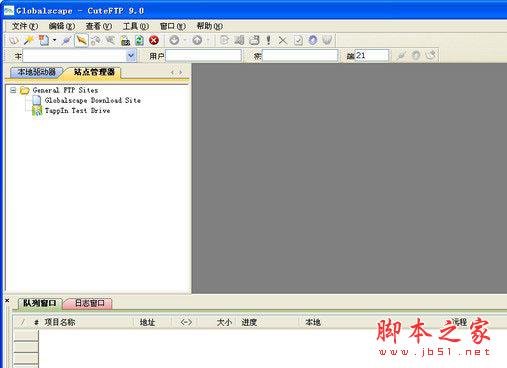This screenshot has height=368, width=507.
Task: Select TappIn Test Drive entry
Action: click(77, 111)
